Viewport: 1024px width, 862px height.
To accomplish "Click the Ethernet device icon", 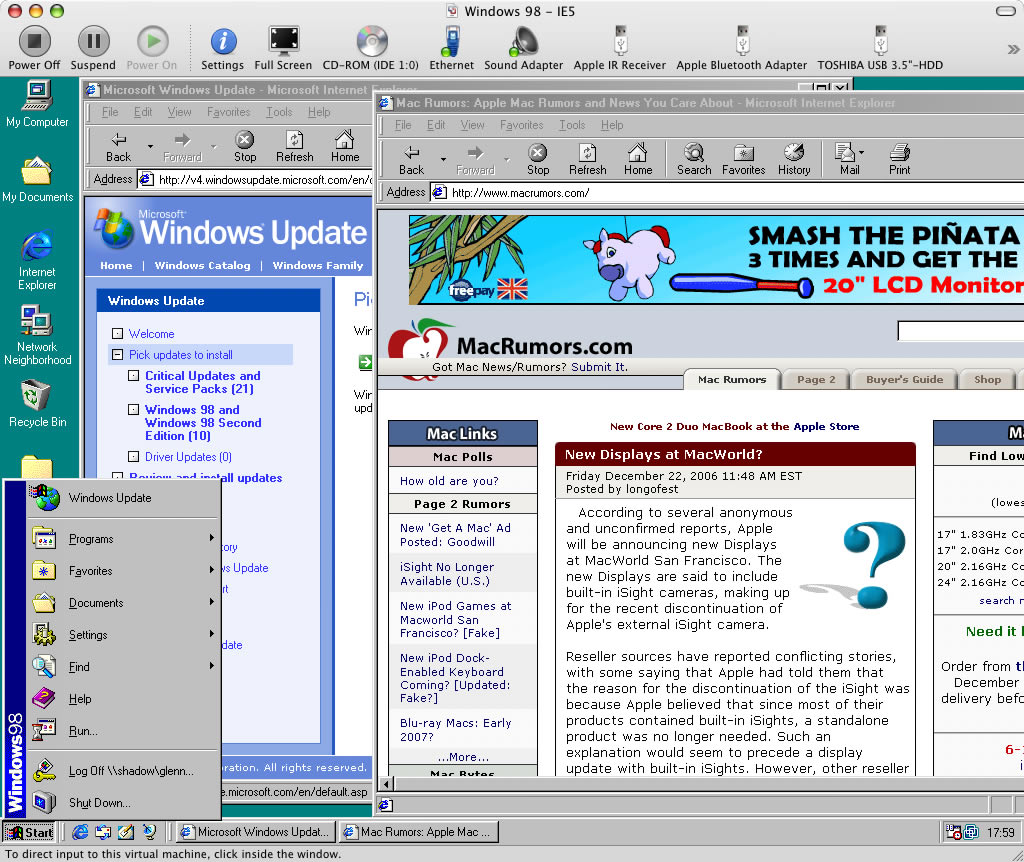I will click(451, 48).
